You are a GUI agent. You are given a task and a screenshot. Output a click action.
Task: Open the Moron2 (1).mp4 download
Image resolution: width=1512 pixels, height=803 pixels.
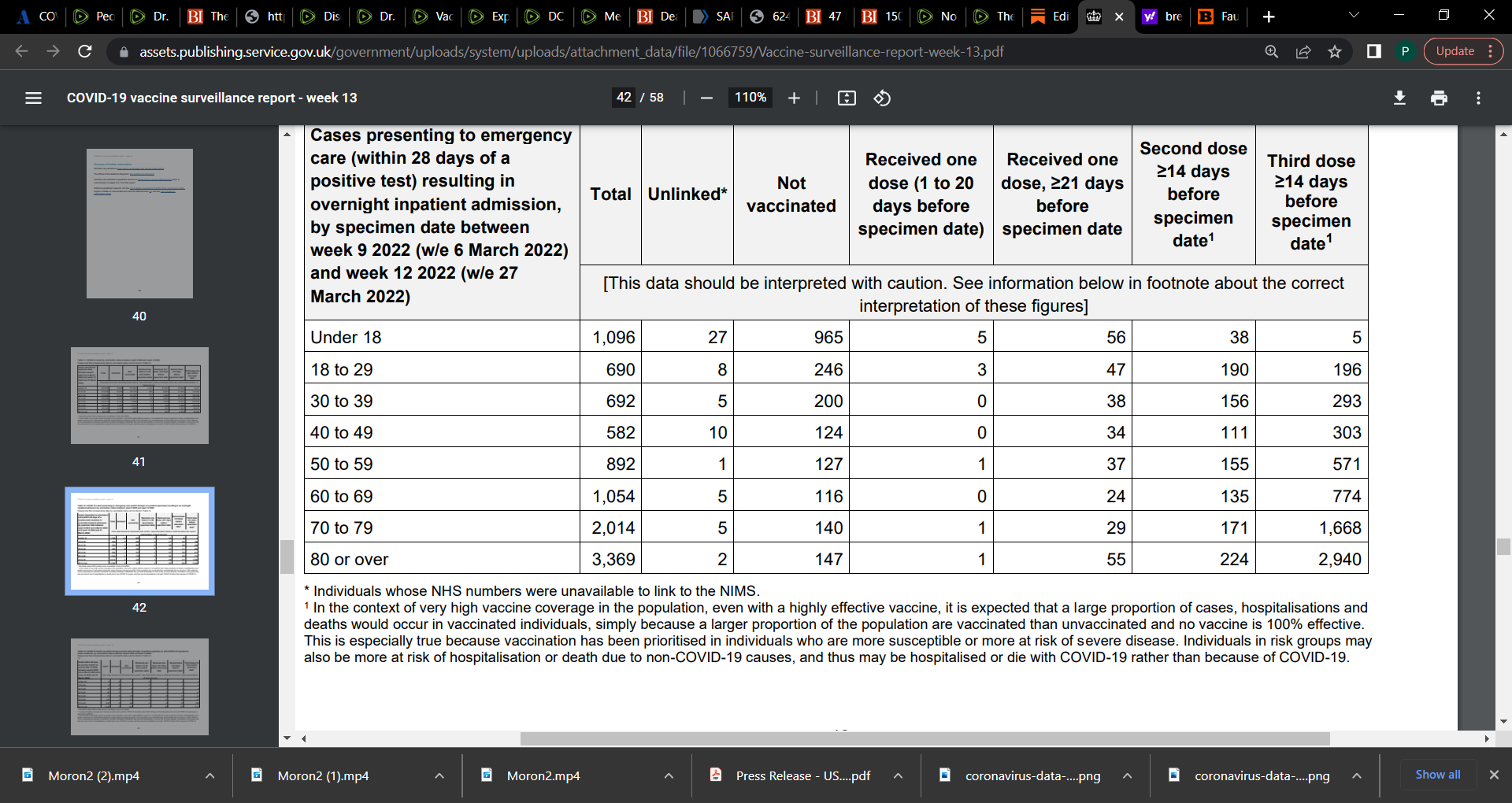(323, 775)
